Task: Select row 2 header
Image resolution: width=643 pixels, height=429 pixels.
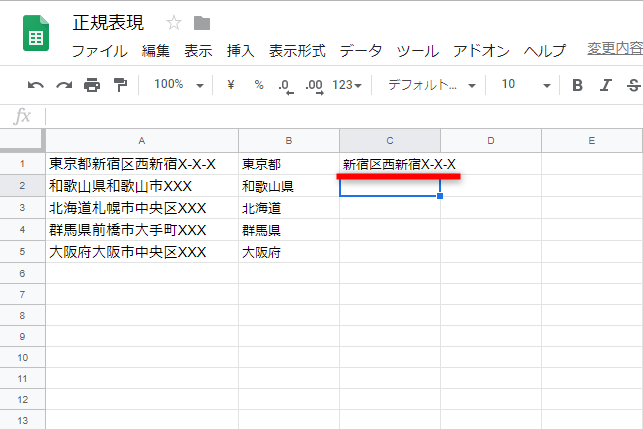Action: [23, 185]
